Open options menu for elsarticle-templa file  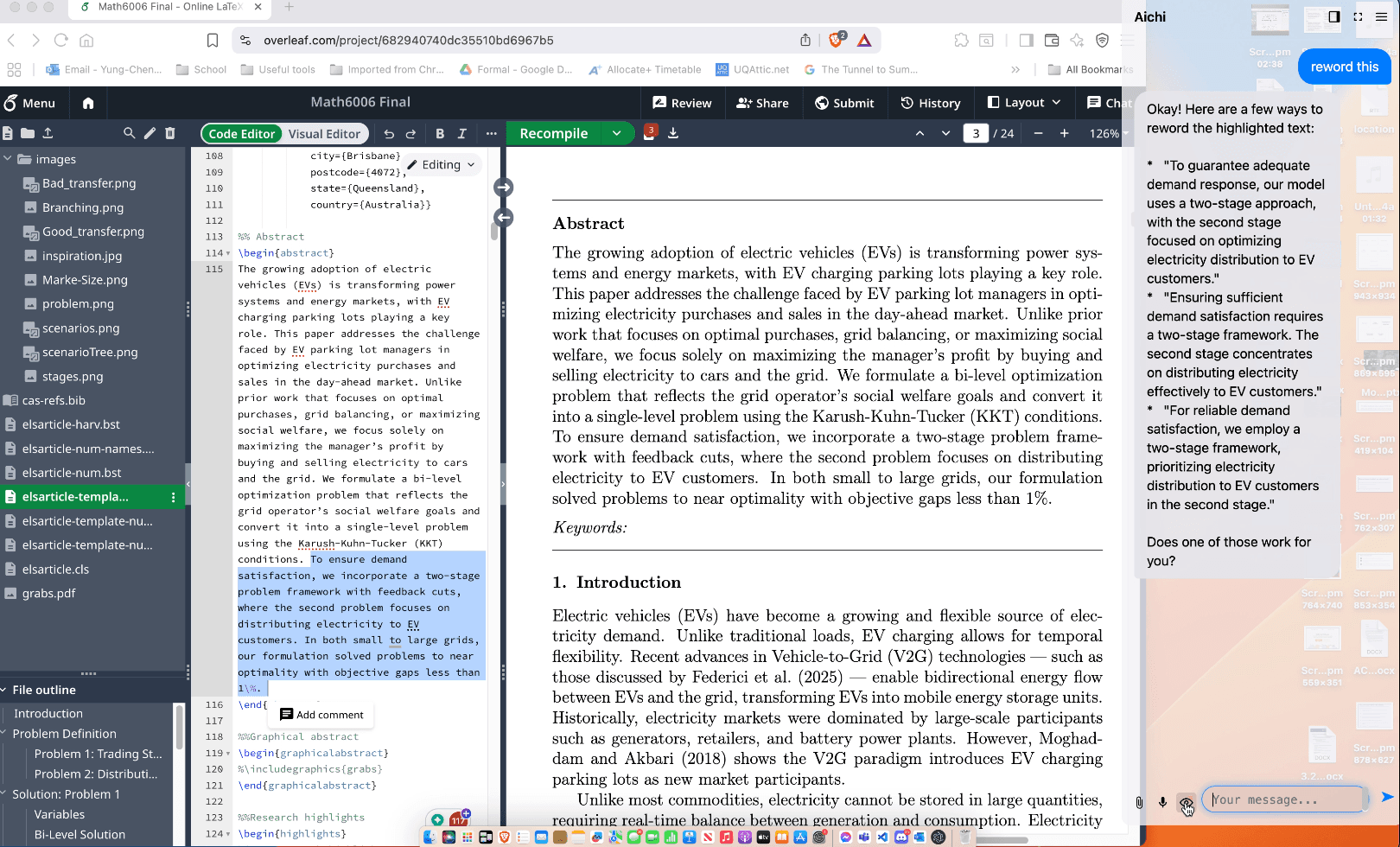(174, 497)
